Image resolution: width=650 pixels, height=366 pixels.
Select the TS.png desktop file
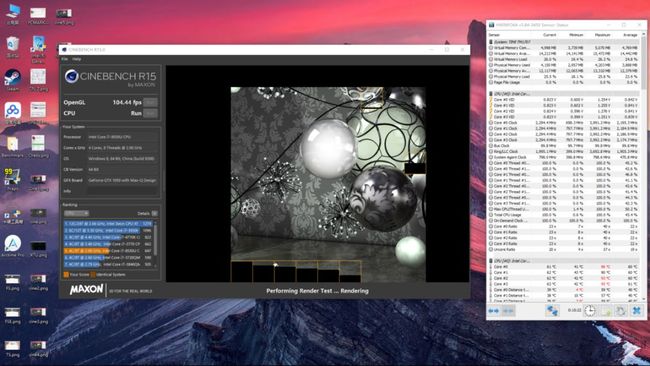[x=12, y=348]
